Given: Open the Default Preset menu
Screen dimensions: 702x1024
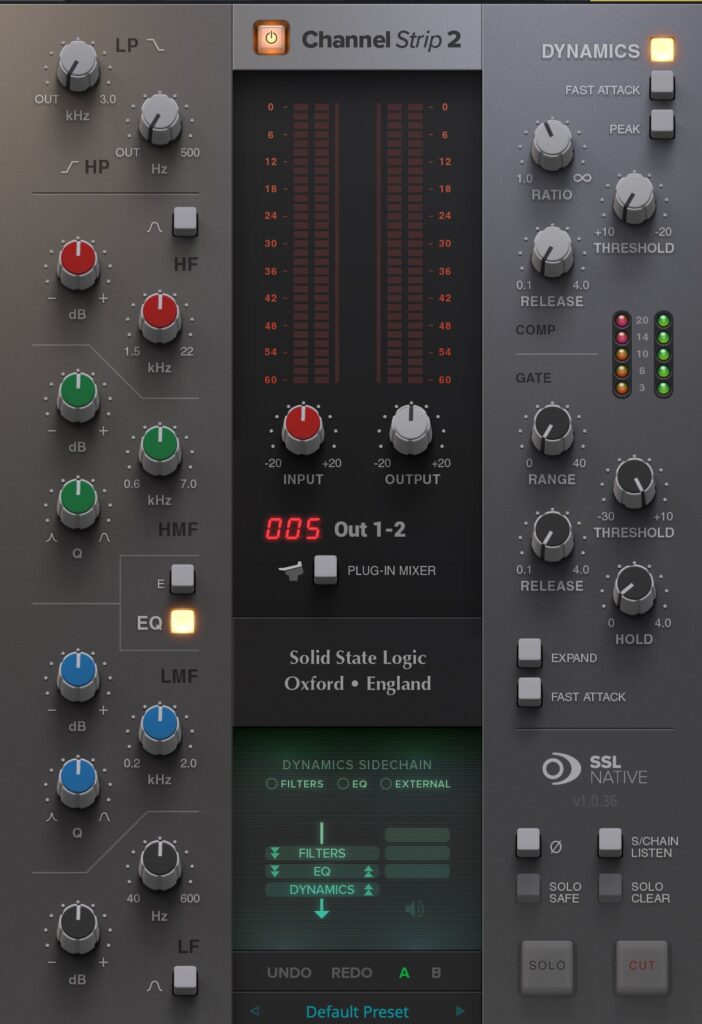Looking at the screenshot, I should [x=357, y=1011].
